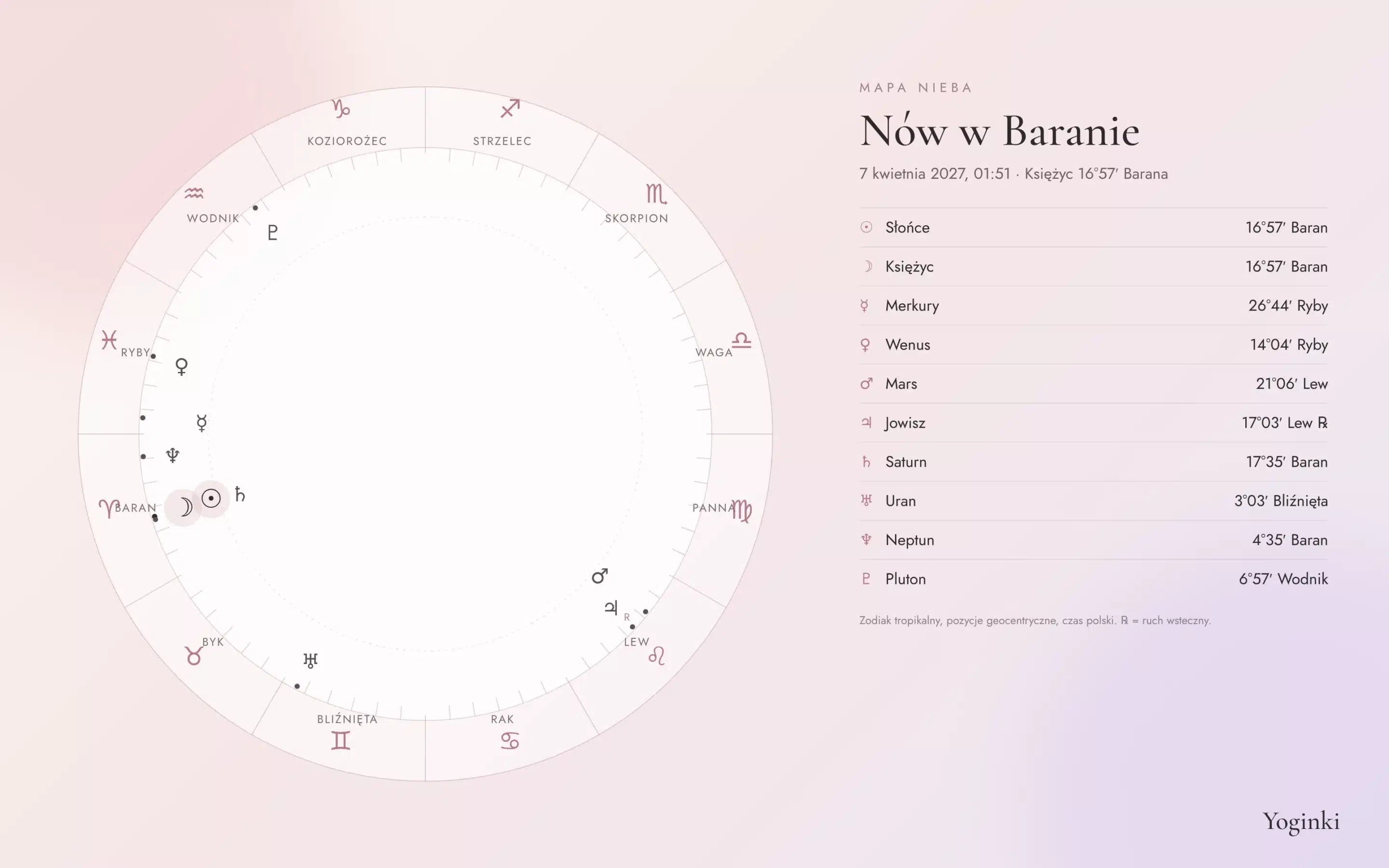Click the Venus symbol in the chart wheel
Screen dimensions: 1389x868
pos(181,366)
